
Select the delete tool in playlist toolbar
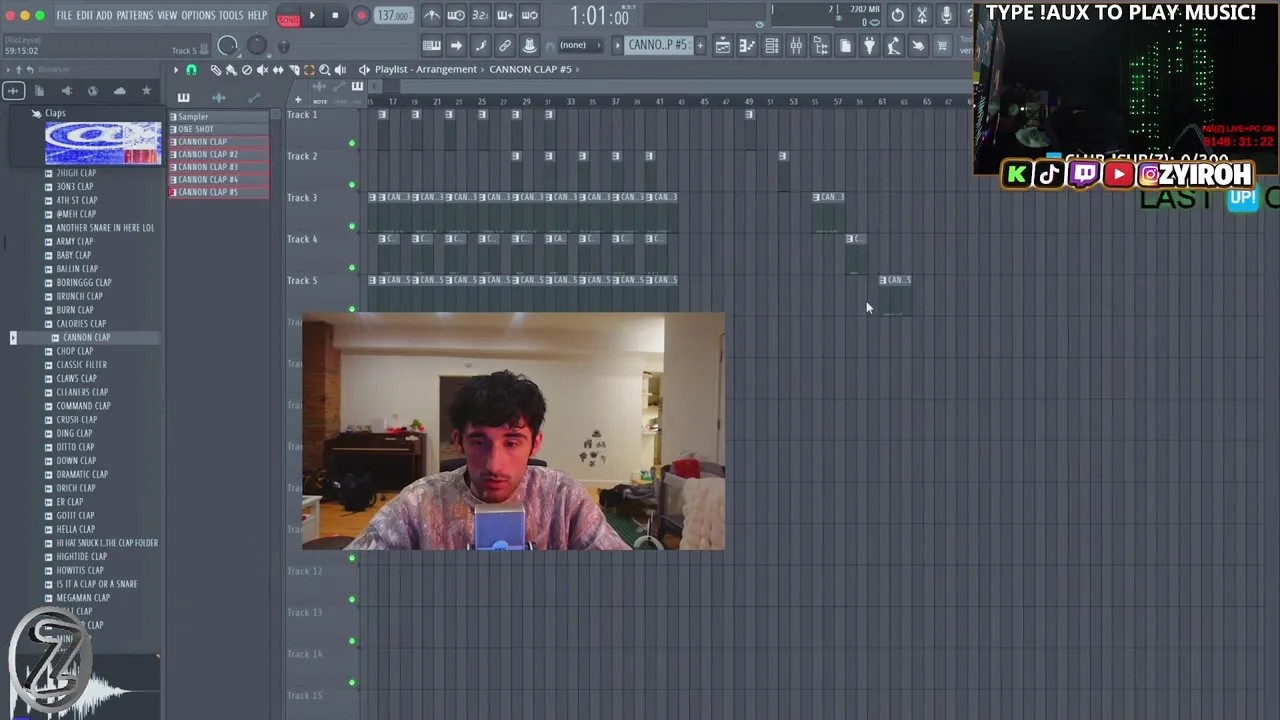(x=247, y=70)
